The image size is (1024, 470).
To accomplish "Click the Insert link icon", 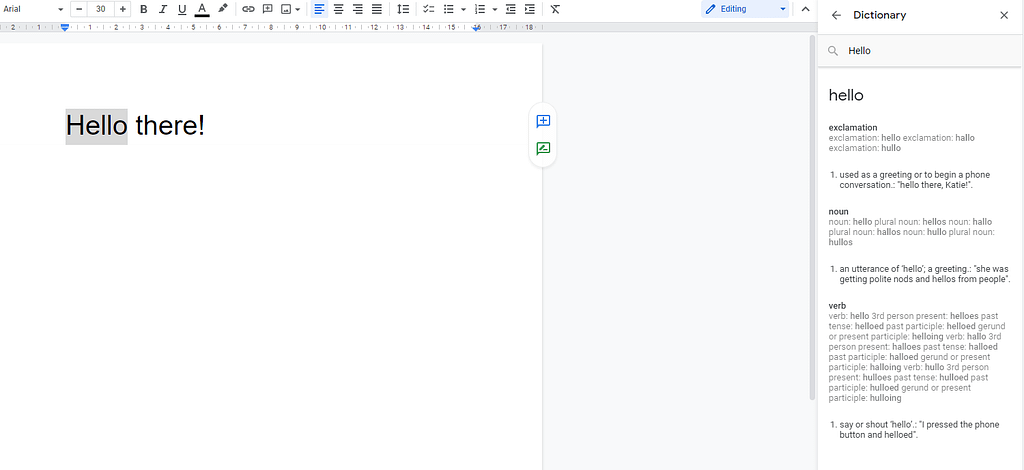I will (248, 9).
